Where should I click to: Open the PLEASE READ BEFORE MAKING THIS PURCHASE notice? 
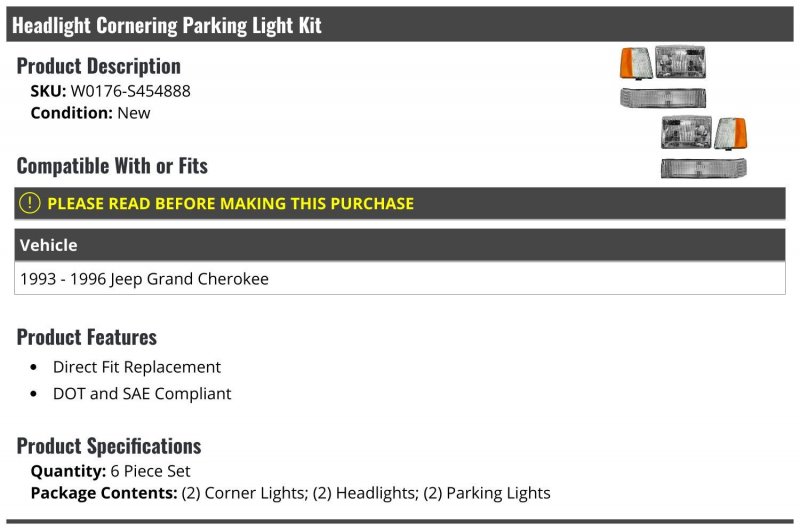230,203
